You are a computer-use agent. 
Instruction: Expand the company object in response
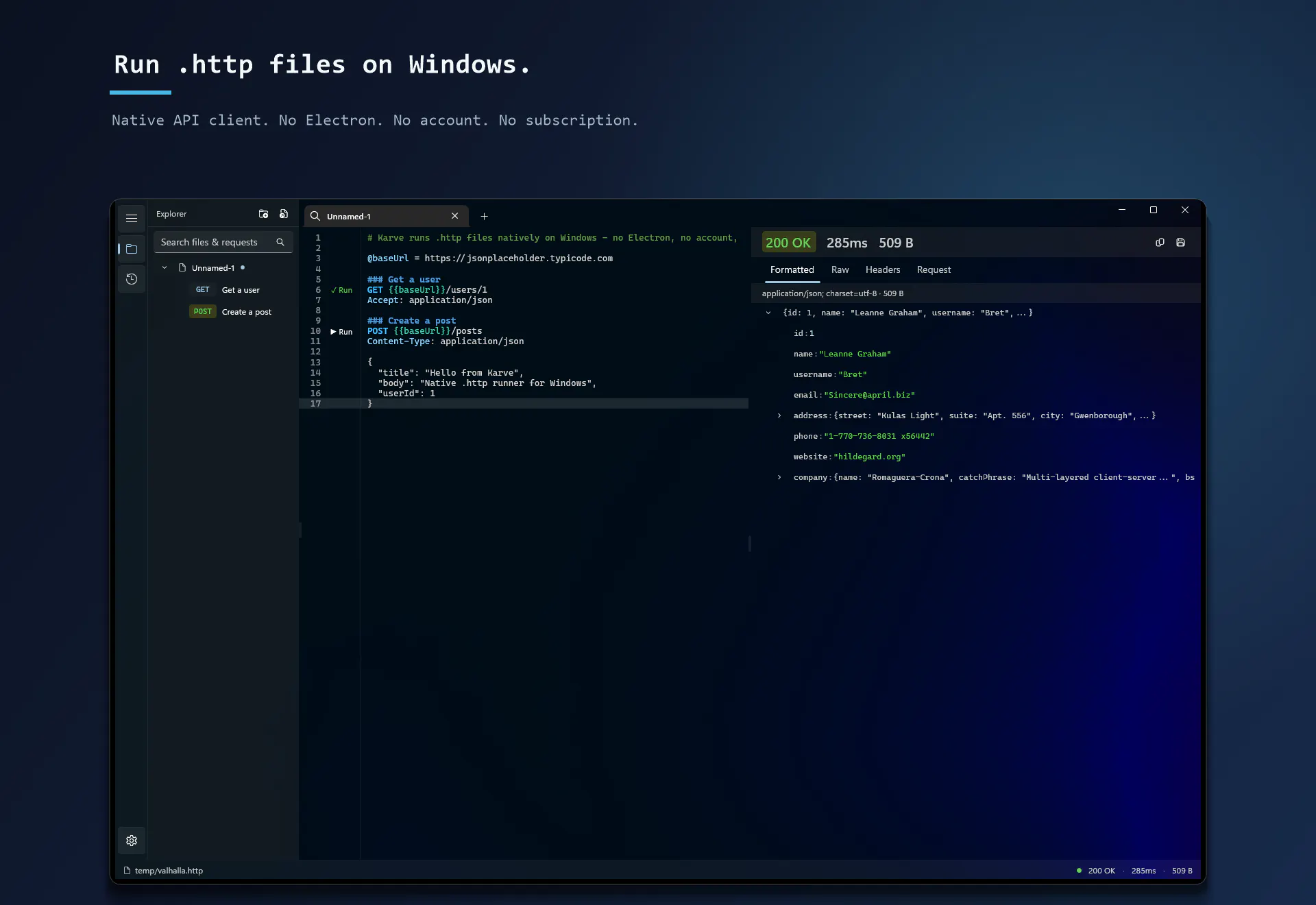pos(779,477)
